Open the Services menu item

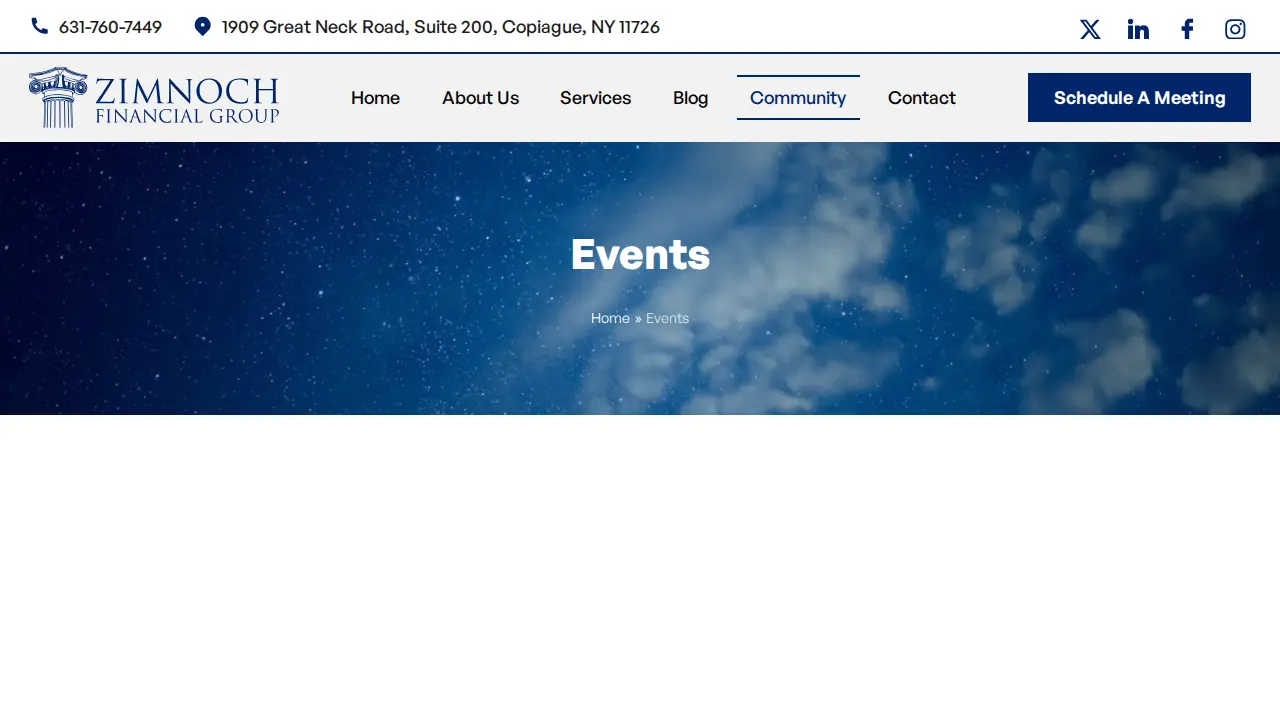pos(596,98)
